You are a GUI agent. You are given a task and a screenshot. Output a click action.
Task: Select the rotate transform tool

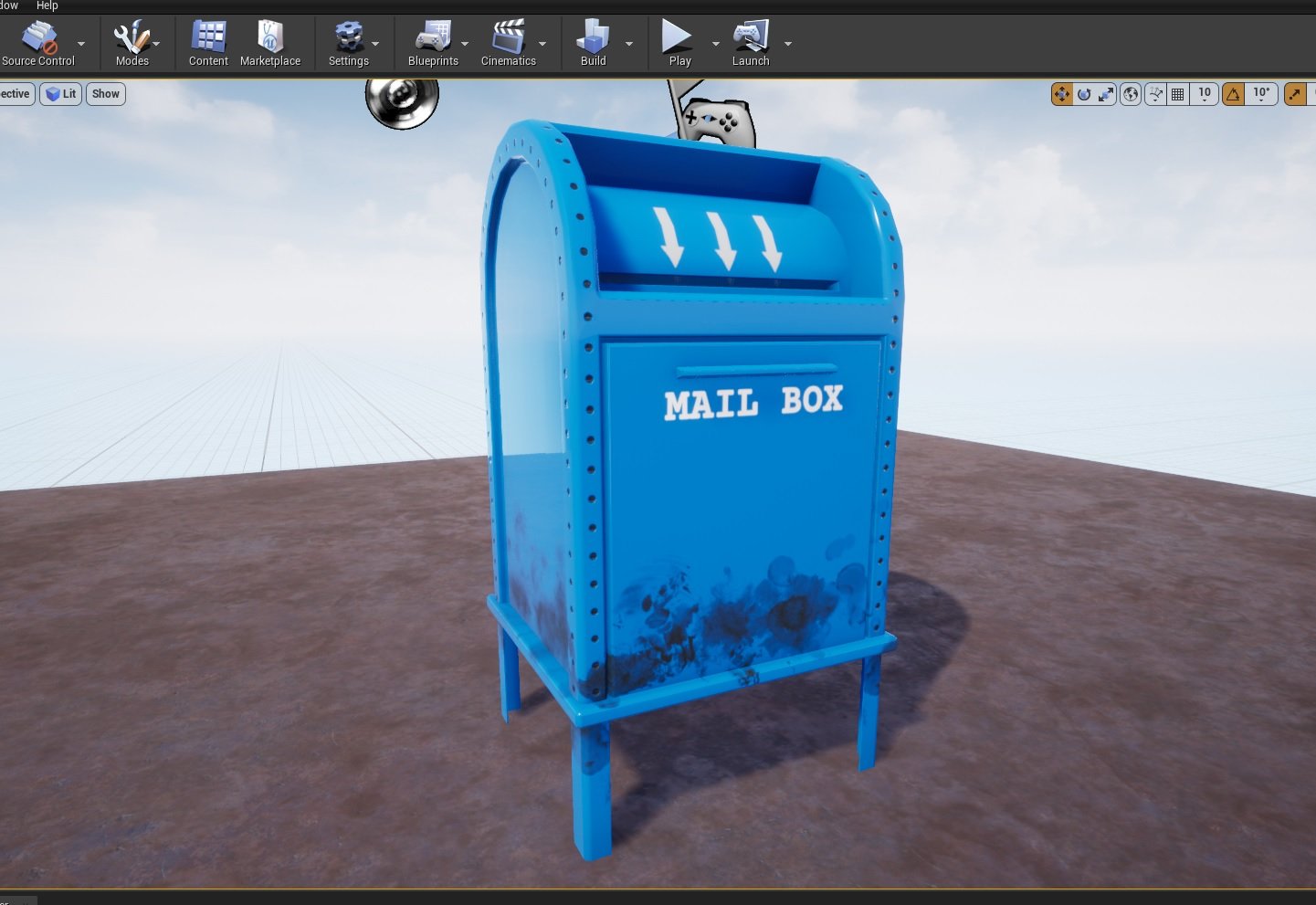pos(1084,94)
